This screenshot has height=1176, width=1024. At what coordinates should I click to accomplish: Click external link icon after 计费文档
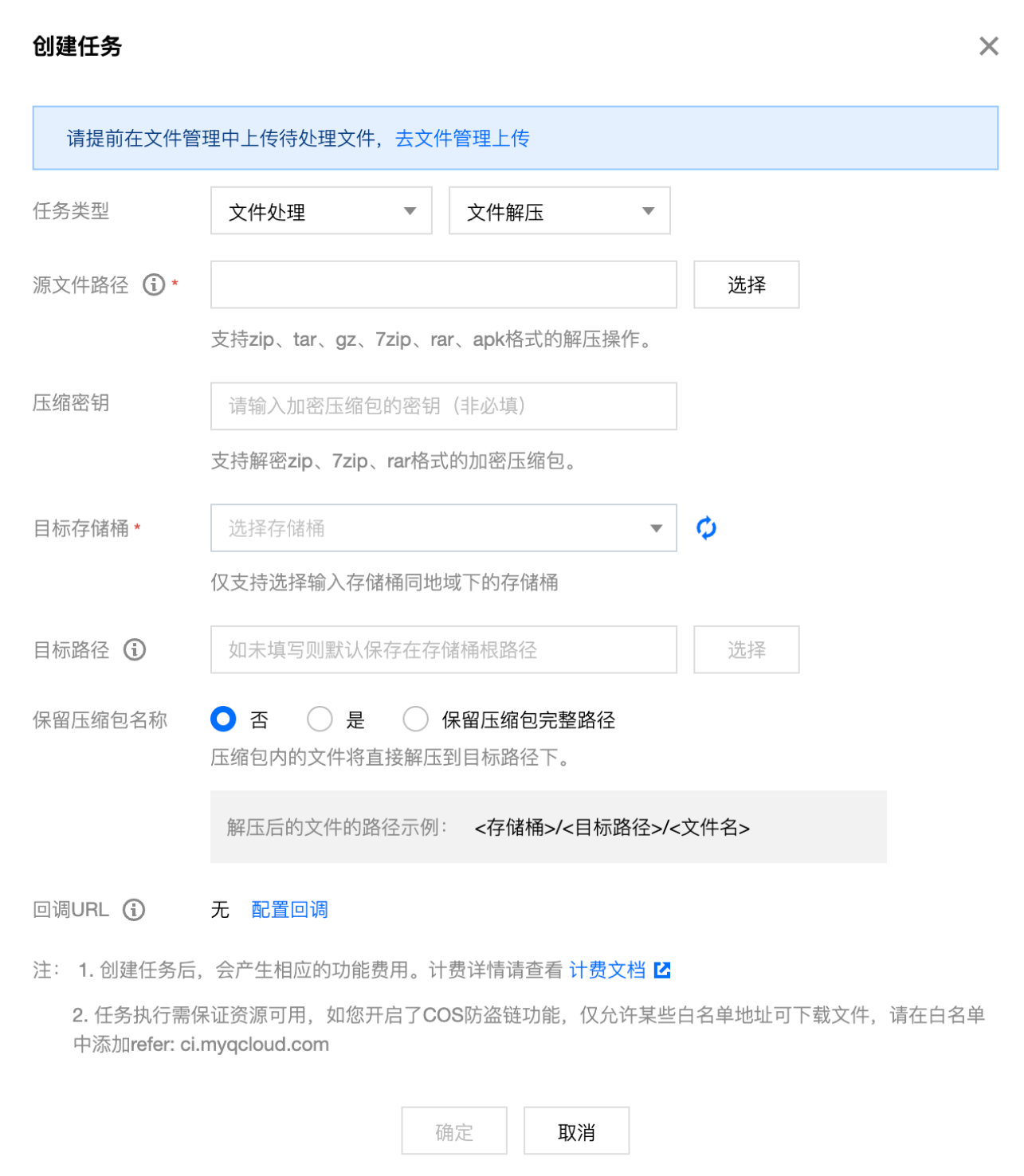tap(662, 970)
